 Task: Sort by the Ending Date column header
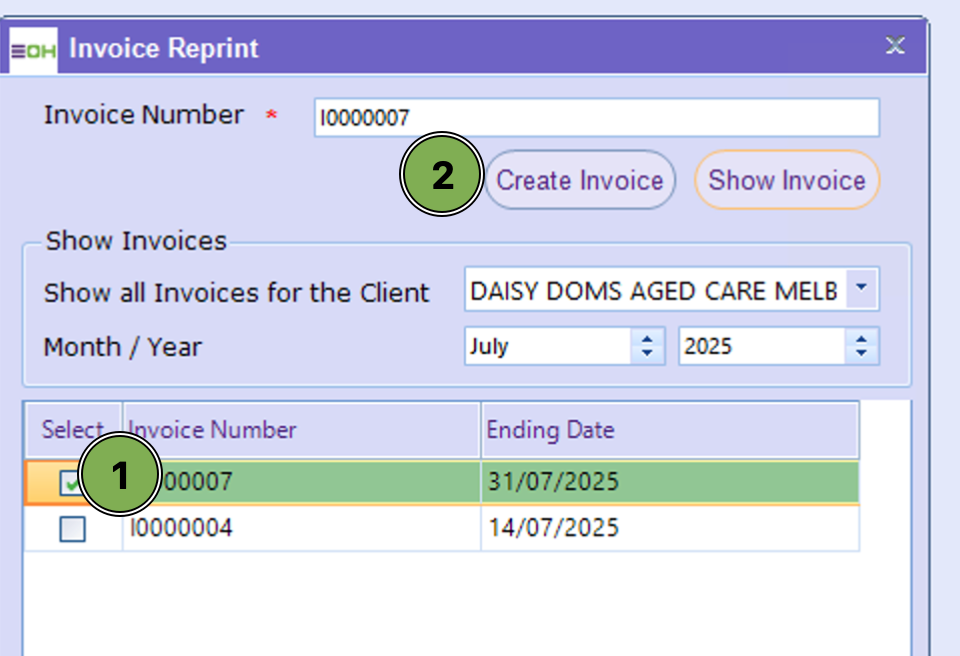[x=668, y=430]
